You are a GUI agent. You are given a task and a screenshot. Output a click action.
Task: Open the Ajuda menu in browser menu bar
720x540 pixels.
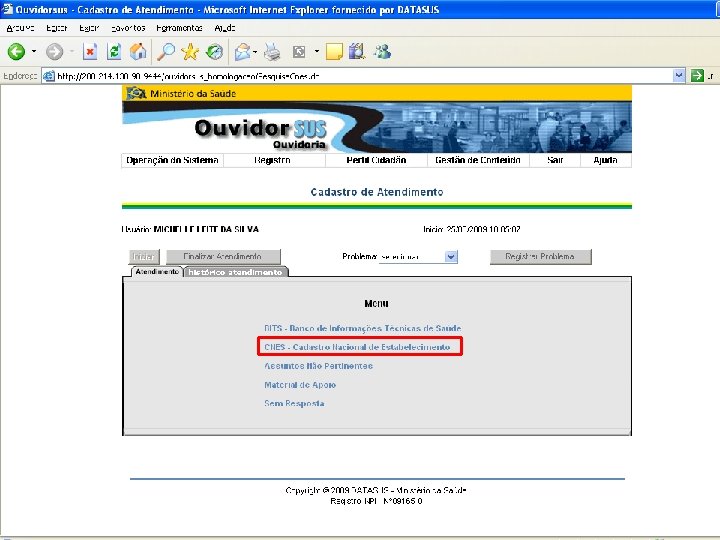tap(225, 28)
